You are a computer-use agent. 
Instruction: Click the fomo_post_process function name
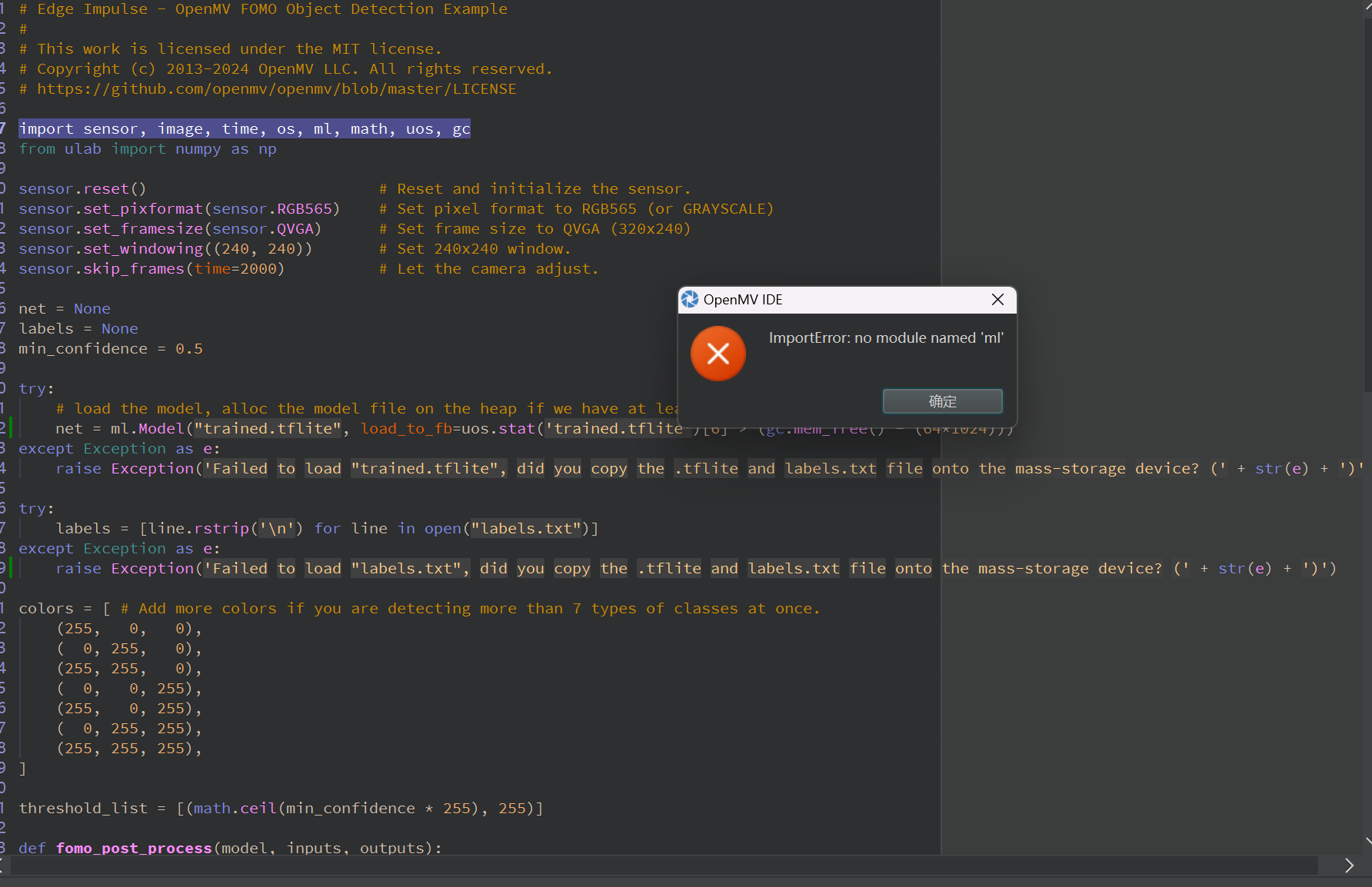pyautogui.click(x=134, y=849)
